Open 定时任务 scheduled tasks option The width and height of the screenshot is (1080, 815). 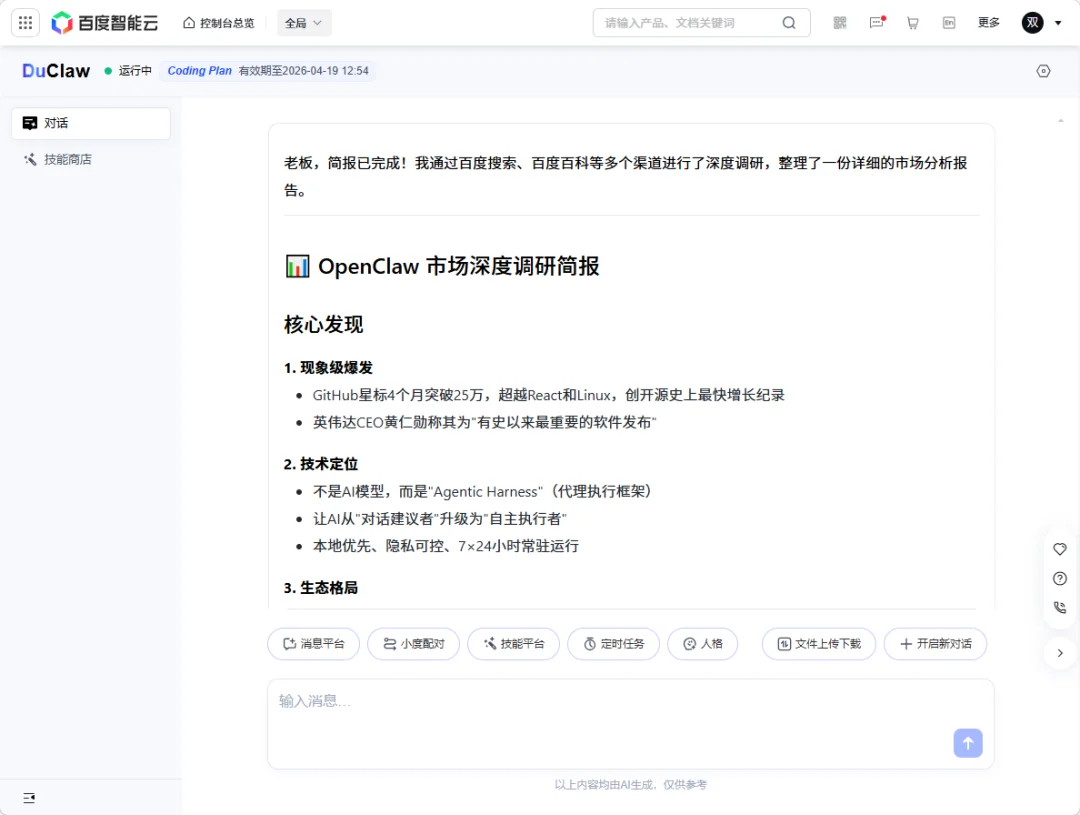click(x=613, y=644)
